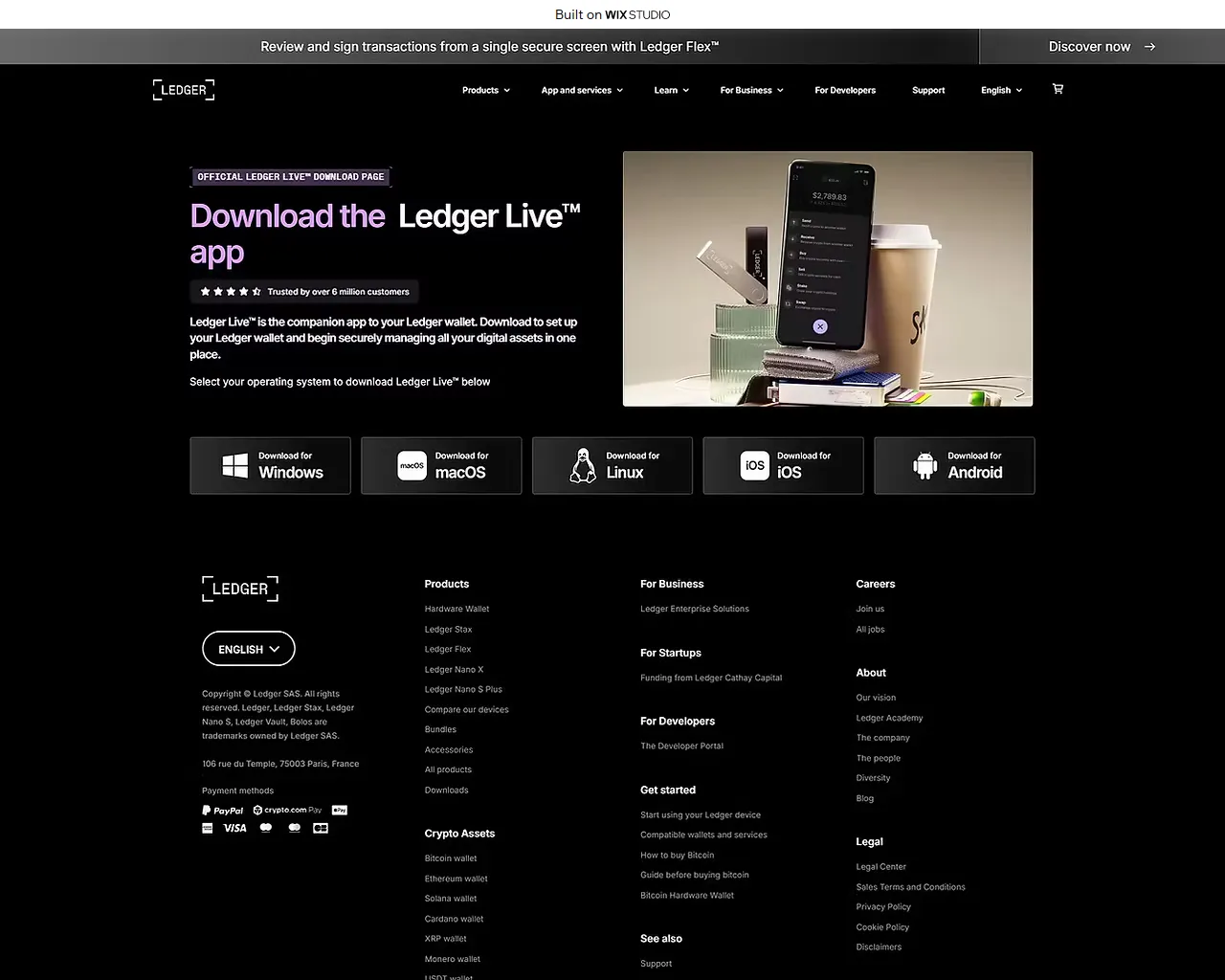
Task: Open All jobs link
Action: click(x=870, y=630)
